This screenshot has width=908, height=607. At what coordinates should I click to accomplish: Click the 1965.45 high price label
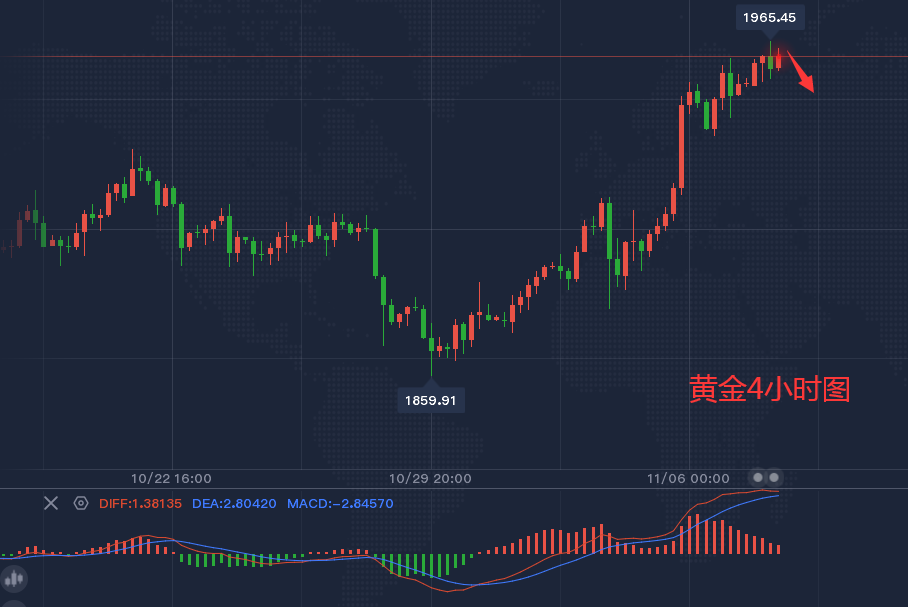pyautogui.click(x=770, y=17)
